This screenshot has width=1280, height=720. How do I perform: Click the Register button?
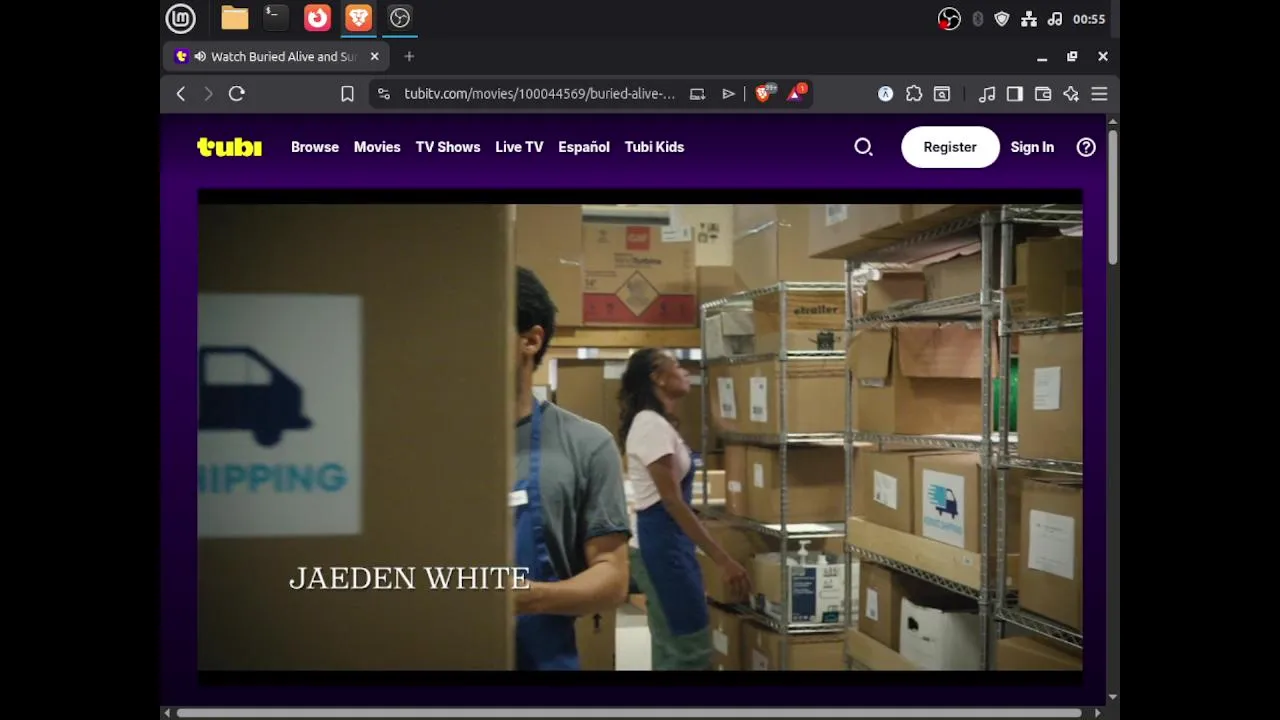tap(950, 147)
